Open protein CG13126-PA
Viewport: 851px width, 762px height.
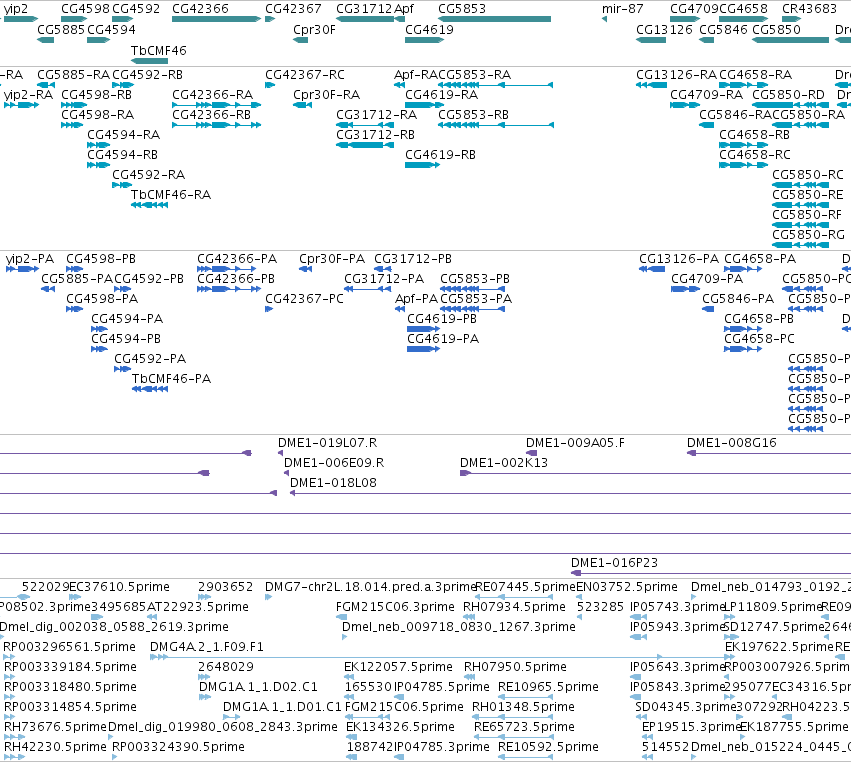tap(678, 259)
